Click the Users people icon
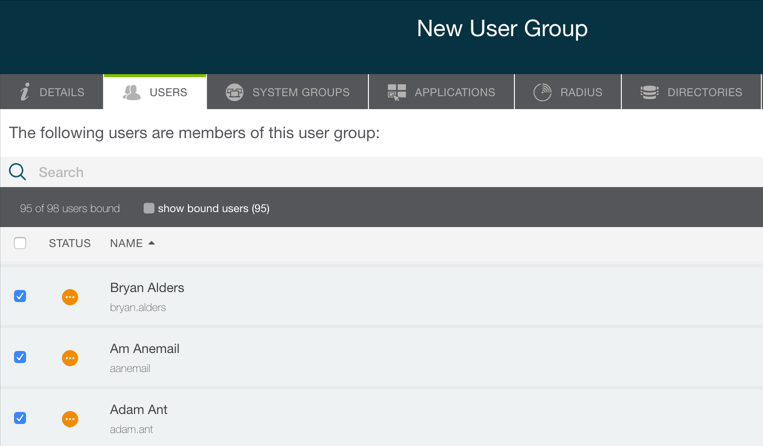Image resolution: width=763 pixels, height=446 pixels. (131, 92)
